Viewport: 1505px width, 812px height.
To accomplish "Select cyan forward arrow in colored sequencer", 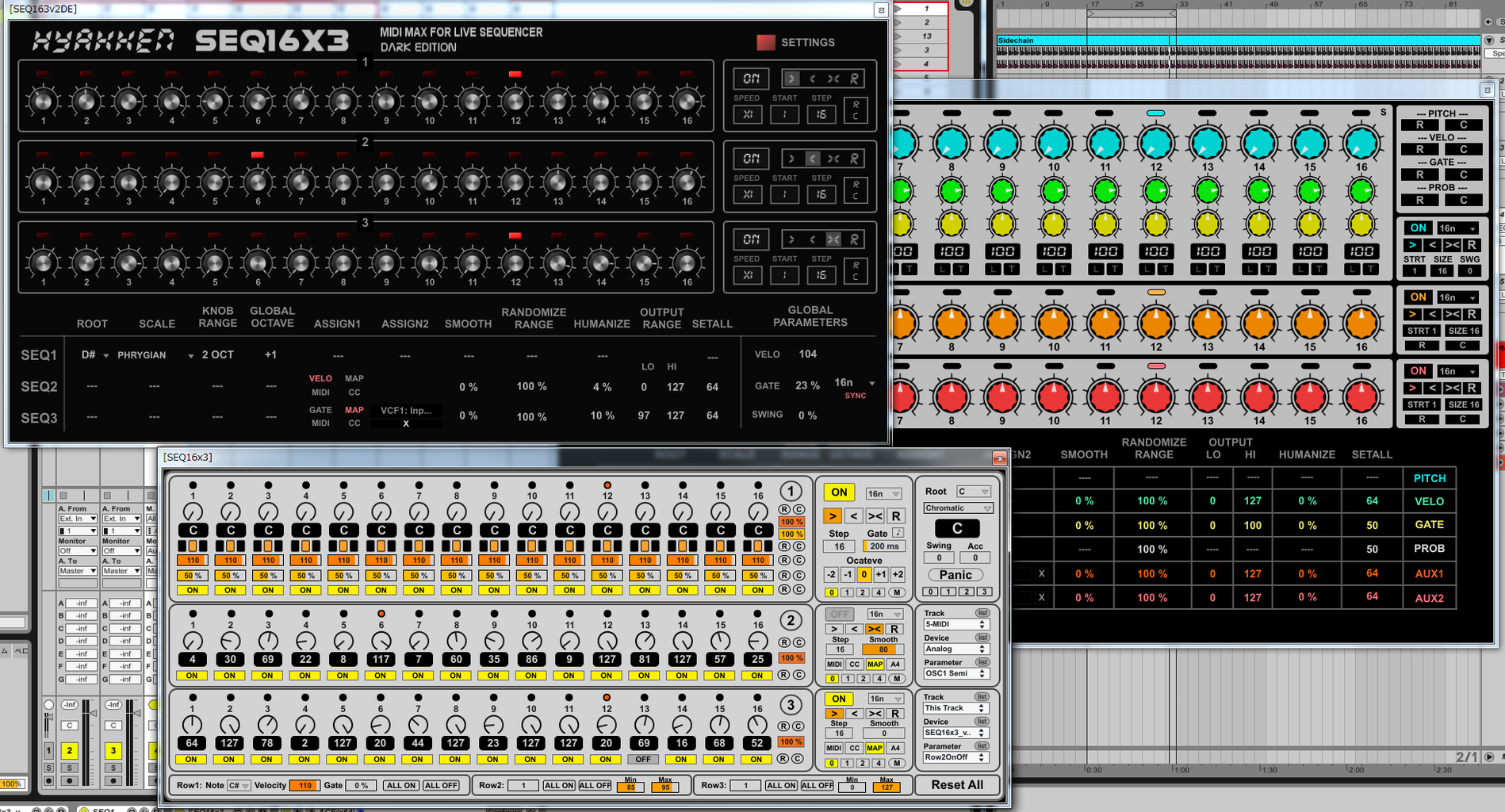I will tap(1412, 245).
